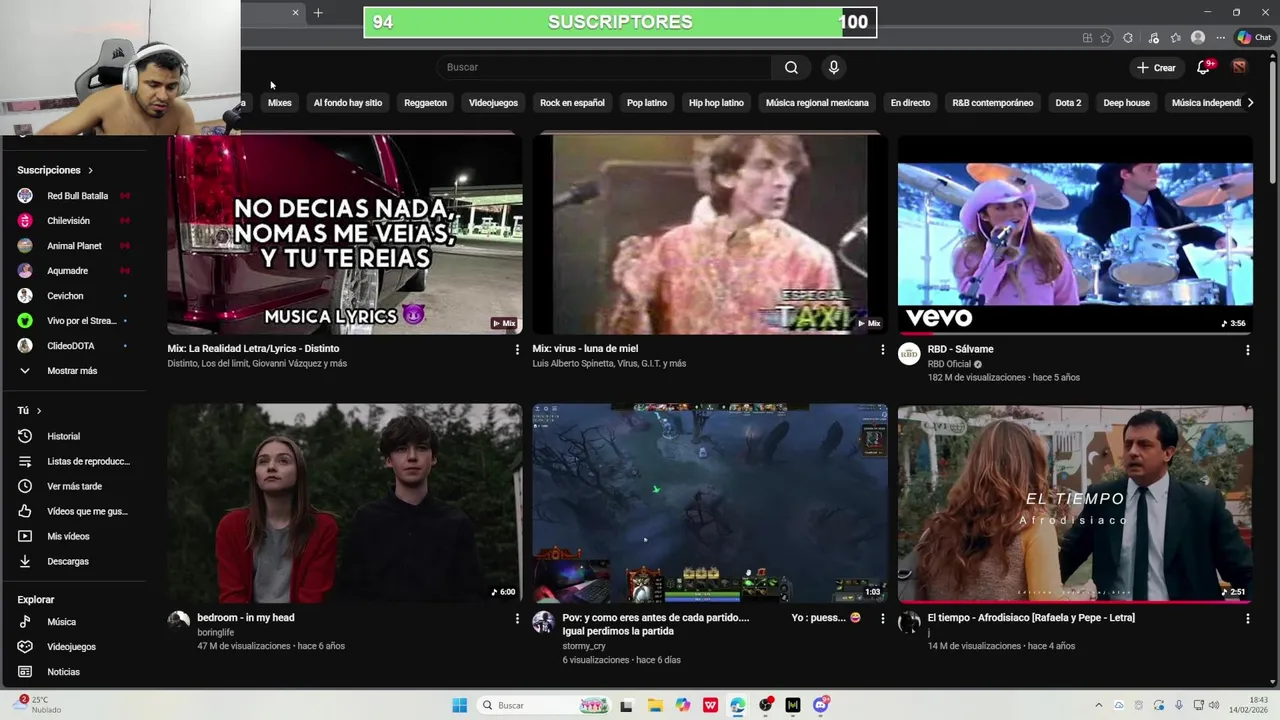Viewport: 1280px width, 720px height.
Task: Open options for bedroom - in my head
Action: pyautogui.click(x=517, y=619)
